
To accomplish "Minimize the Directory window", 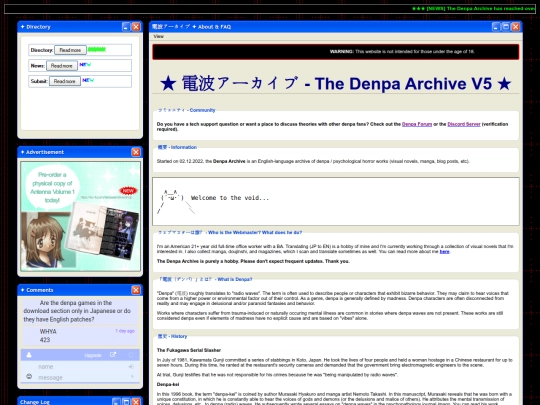I will pyautogui.click(x=126, y=27).
